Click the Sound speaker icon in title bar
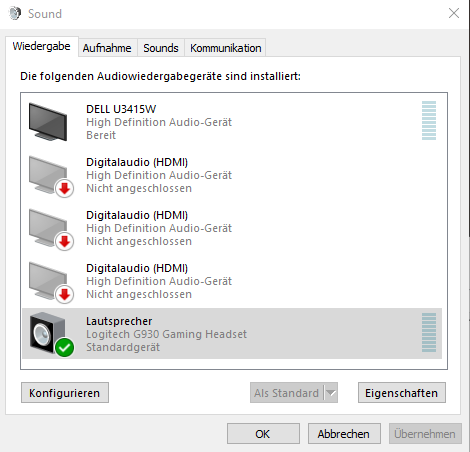Screen dimensions: 470x452 pyautogui.click(x=15, y=14)
